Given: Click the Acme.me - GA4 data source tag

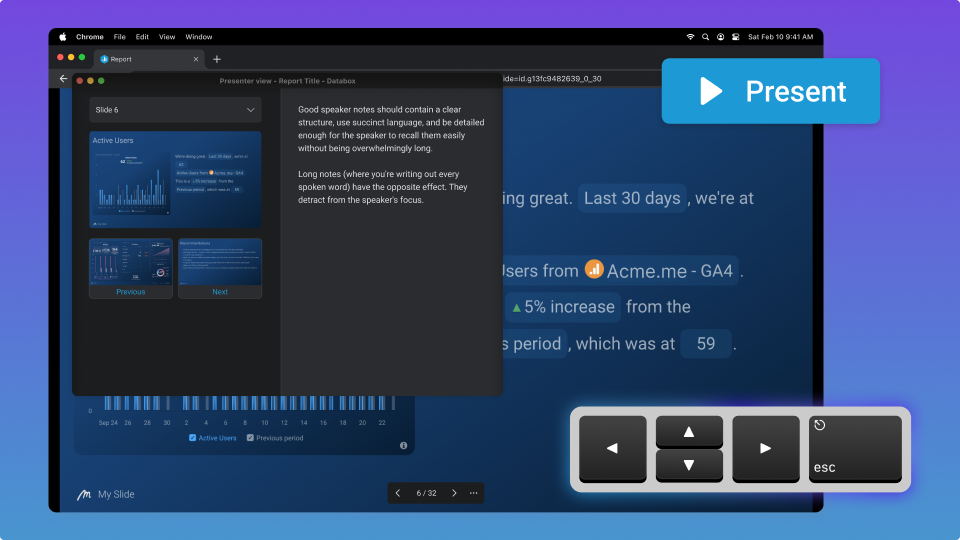Looking at the screenshot, I should point(661,271).
